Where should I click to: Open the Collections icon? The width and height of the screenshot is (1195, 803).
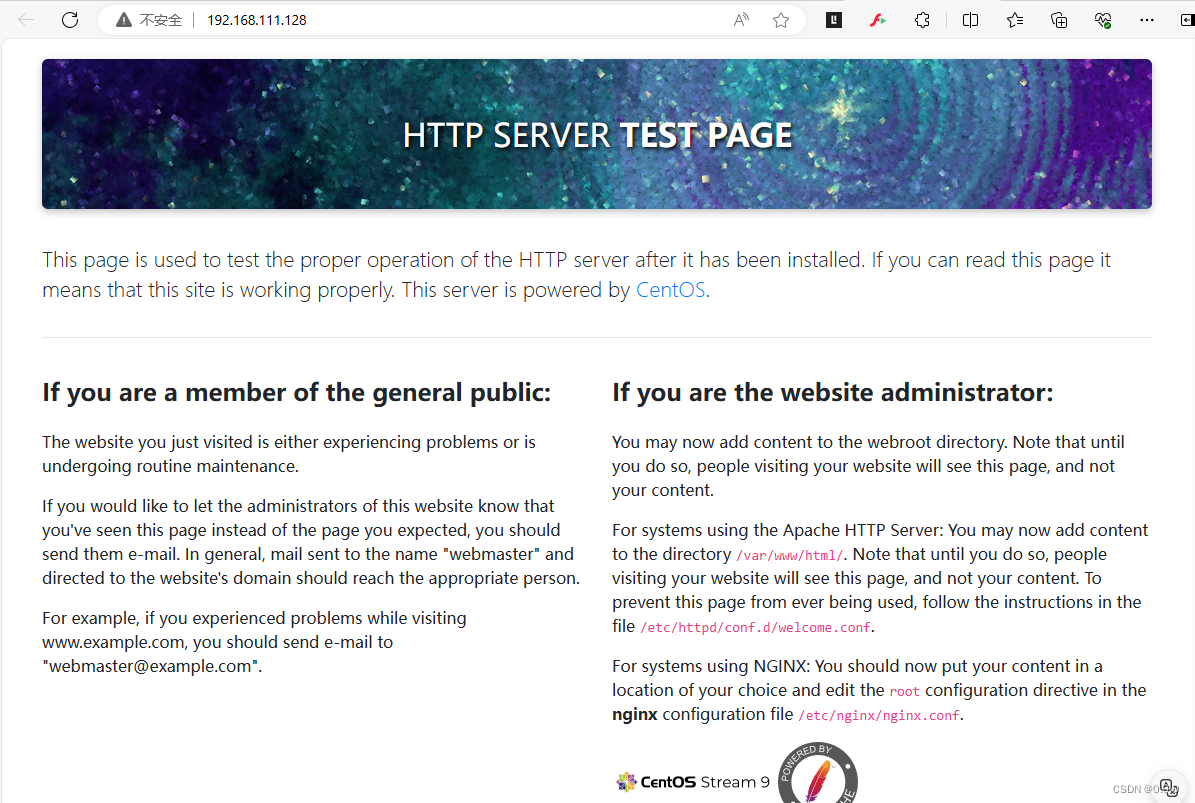[x=1059, y=21]
